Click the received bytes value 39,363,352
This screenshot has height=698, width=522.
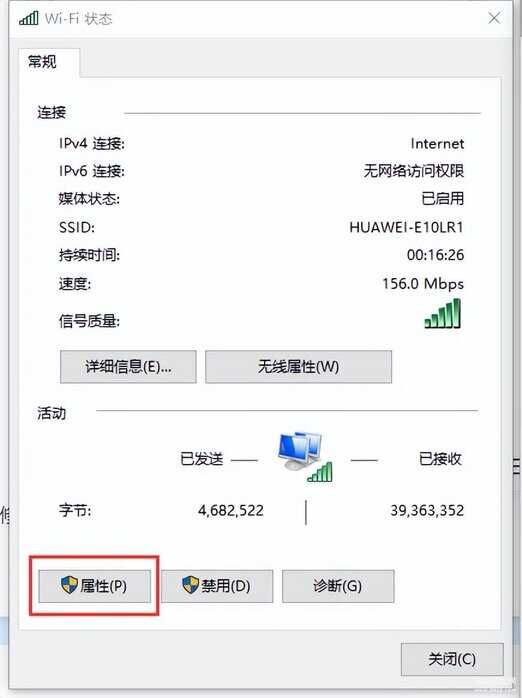click(x=427, y=511)
